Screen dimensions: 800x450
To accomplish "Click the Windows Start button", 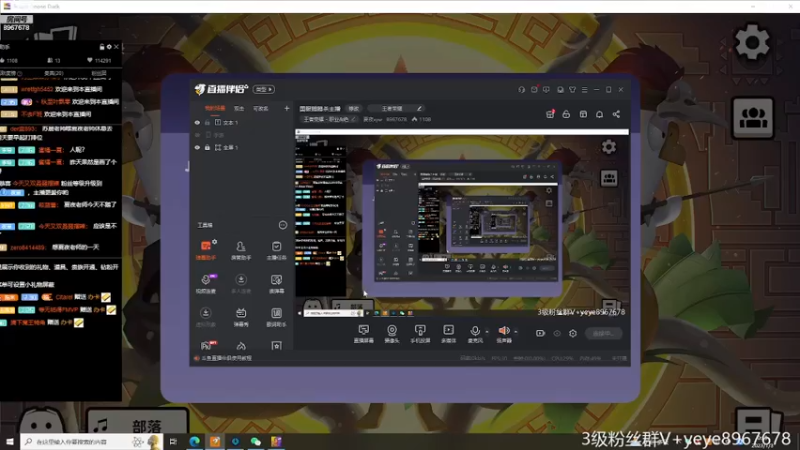I will pos(10,441).
